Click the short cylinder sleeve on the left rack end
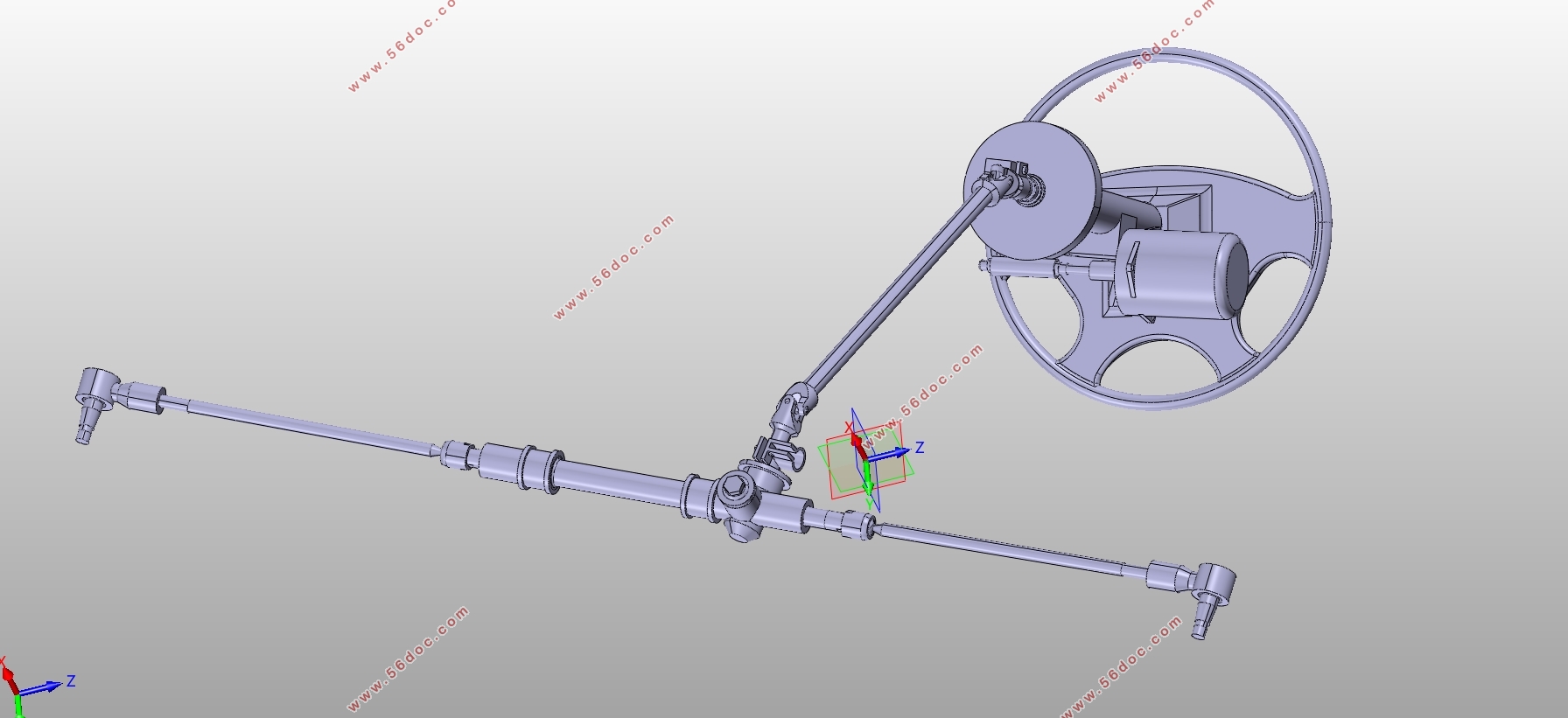The width and height of the screenshot is (1568, 718). point(500,462)
